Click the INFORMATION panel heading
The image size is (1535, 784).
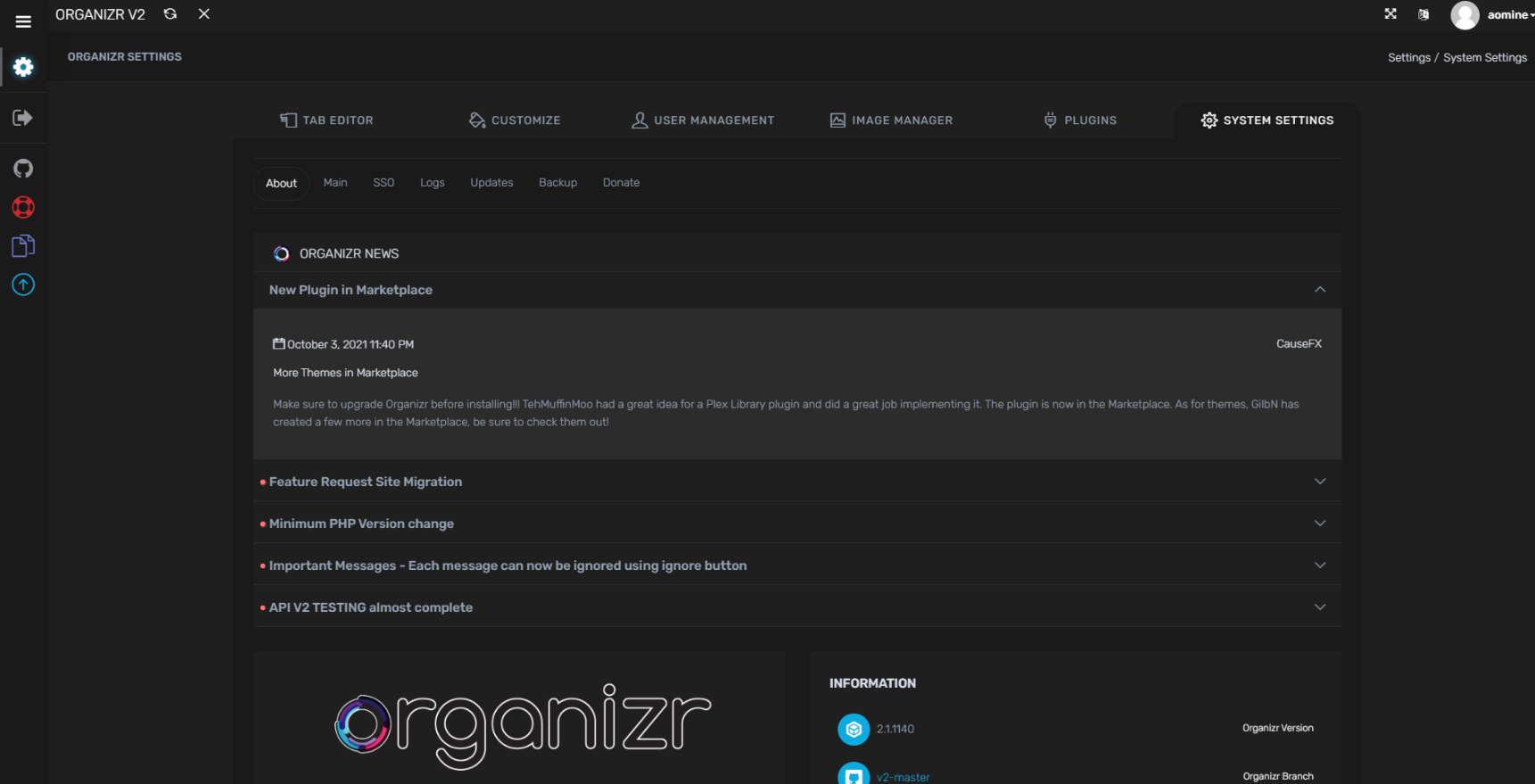click(x=872, y=683)
